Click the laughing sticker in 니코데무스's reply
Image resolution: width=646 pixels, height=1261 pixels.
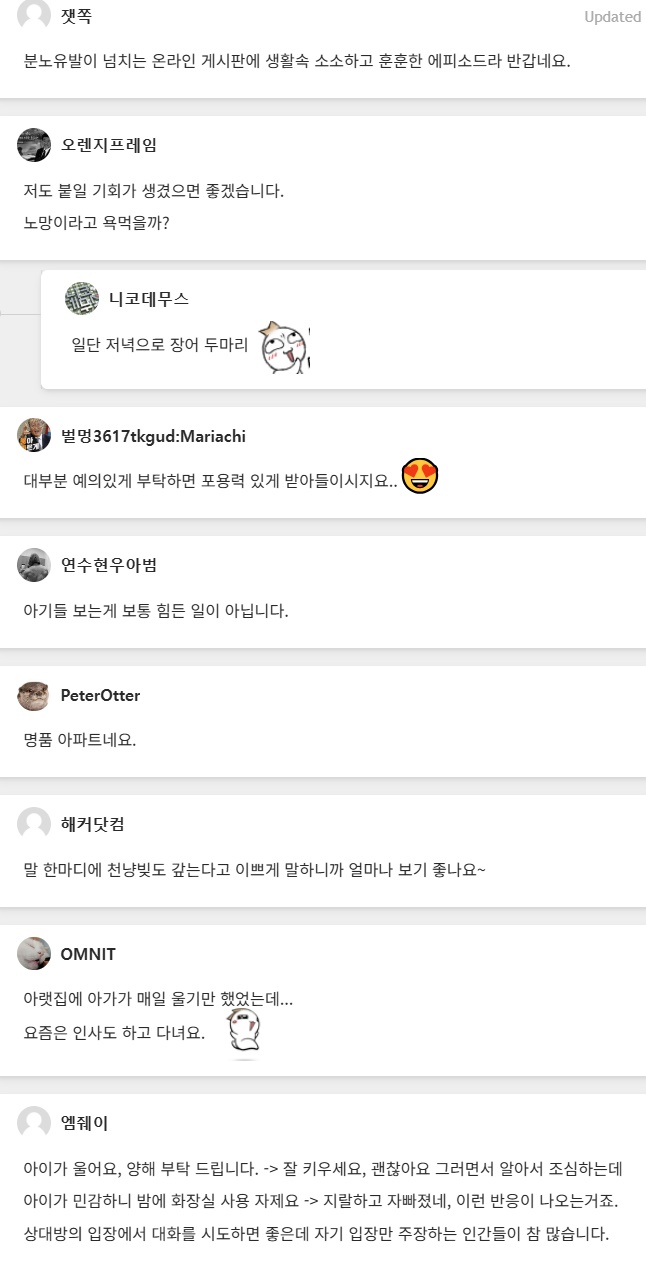tap(284, 348)
